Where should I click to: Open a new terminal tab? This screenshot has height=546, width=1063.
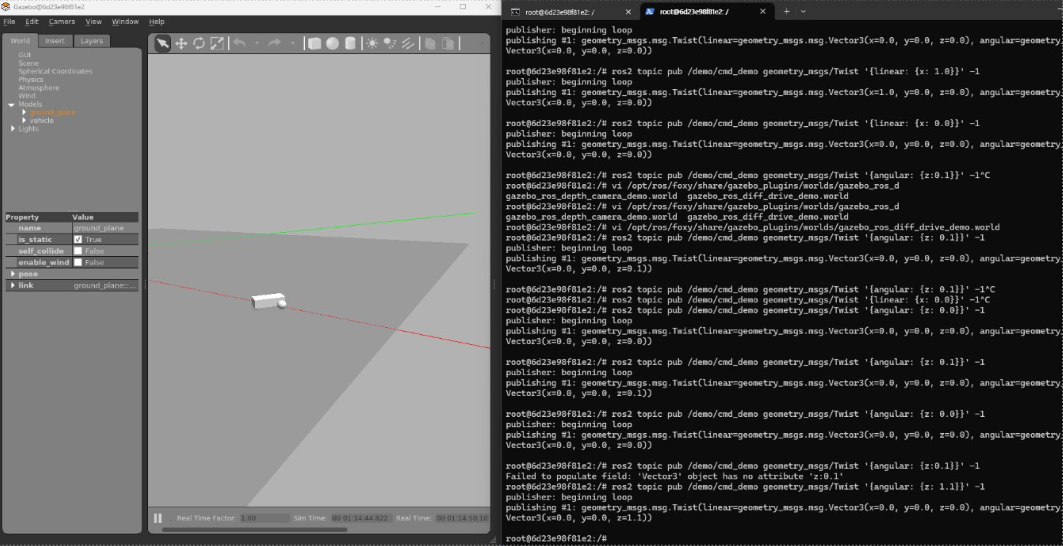tap(786, 11)
